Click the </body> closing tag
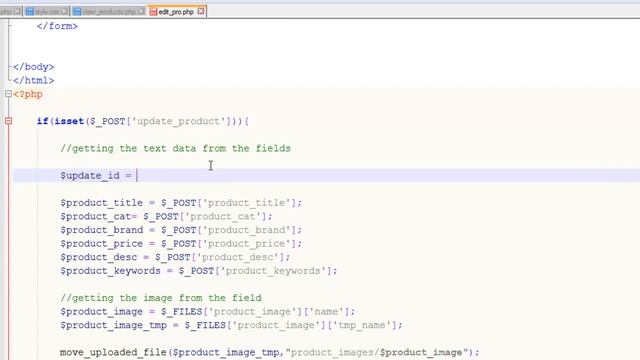Image resolution: width=640 pixels, height=360 pixels. (x=33, y=67)
